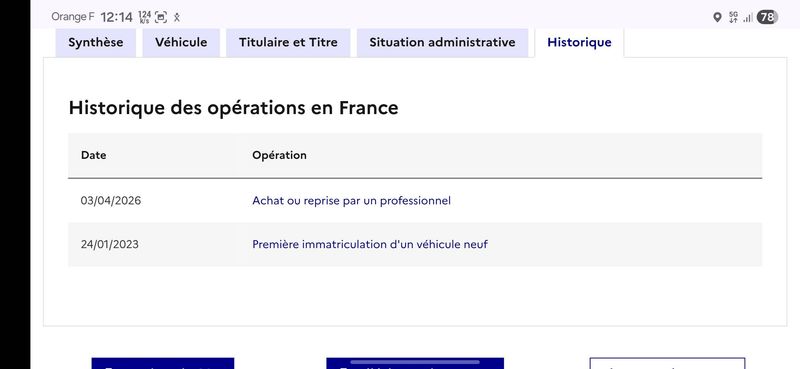Tap the white outlined button at bottom right

click(667, 363)
